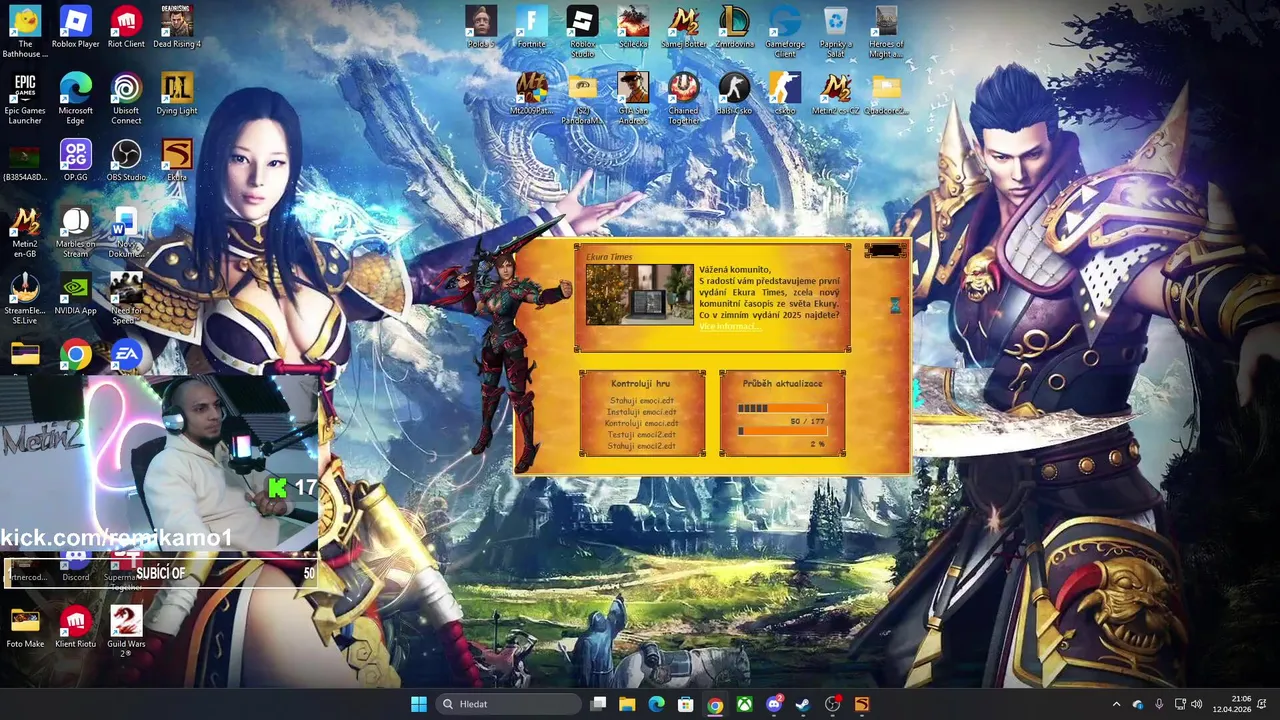Open League of Legends Zmrdovina shortcut
The image size is (1280, 720).
(x=734, y=27)
